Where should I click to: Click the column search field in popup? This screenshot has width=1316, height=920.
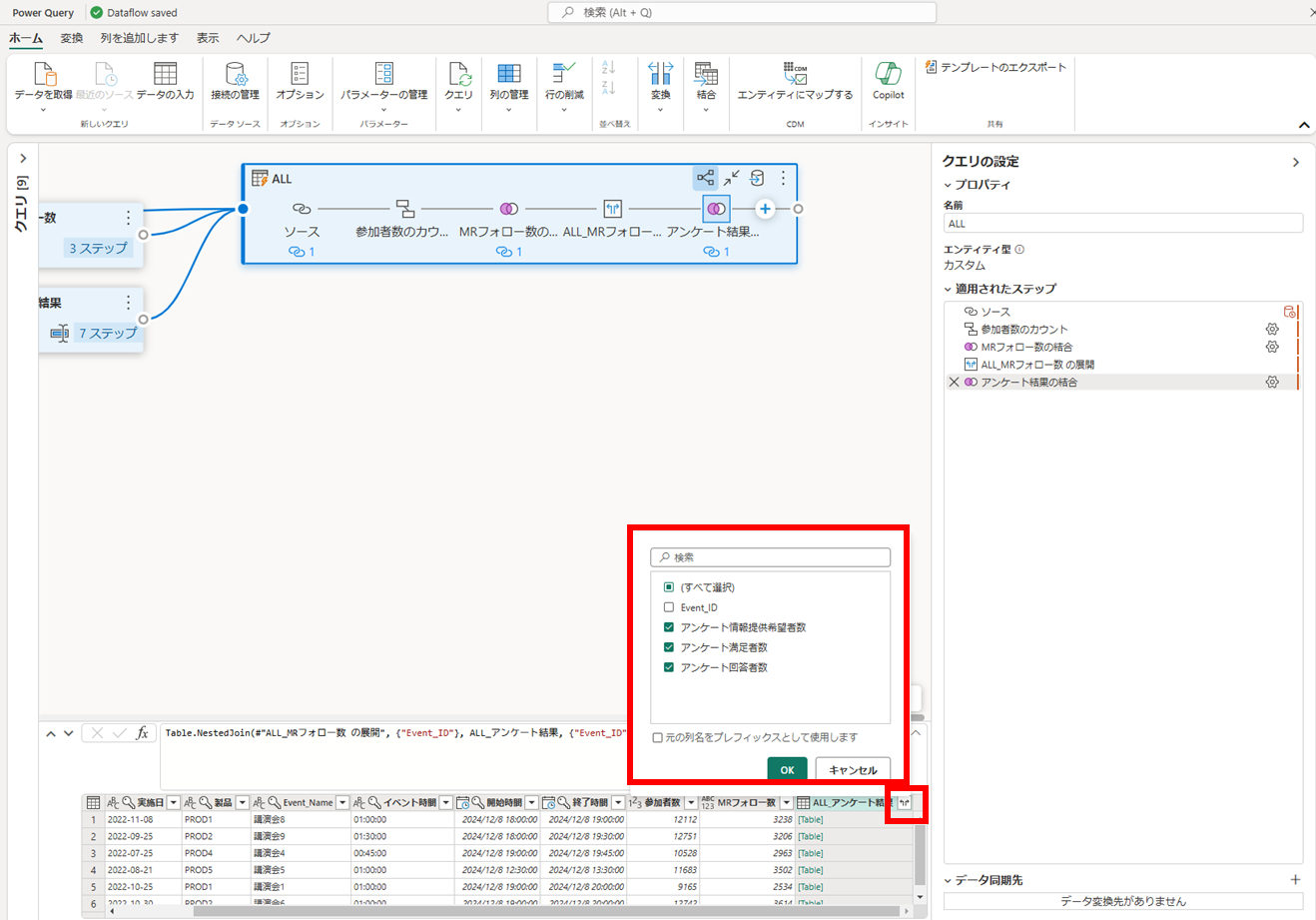coord(770,557)
